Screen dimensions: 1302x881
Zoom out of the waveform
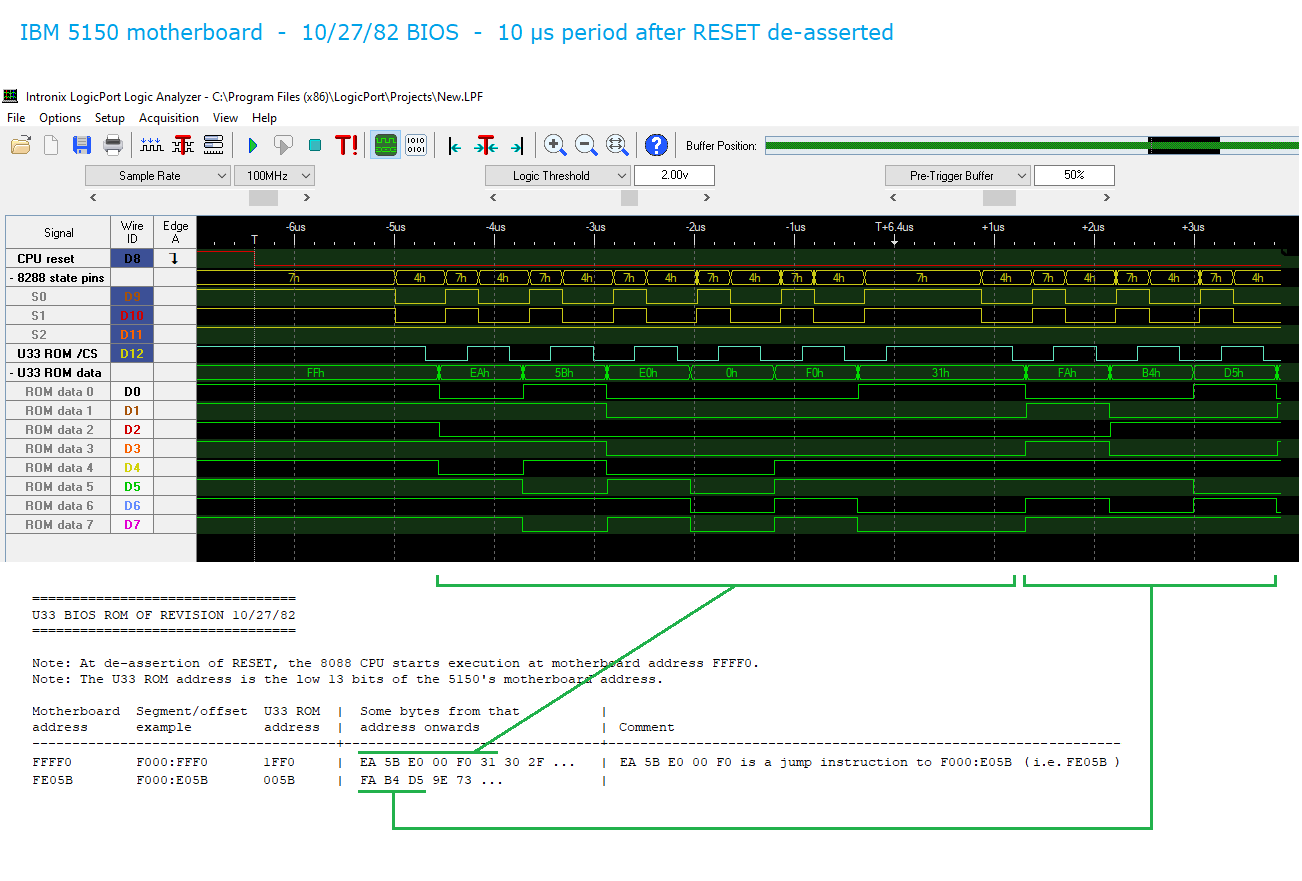tap(586, 146)
